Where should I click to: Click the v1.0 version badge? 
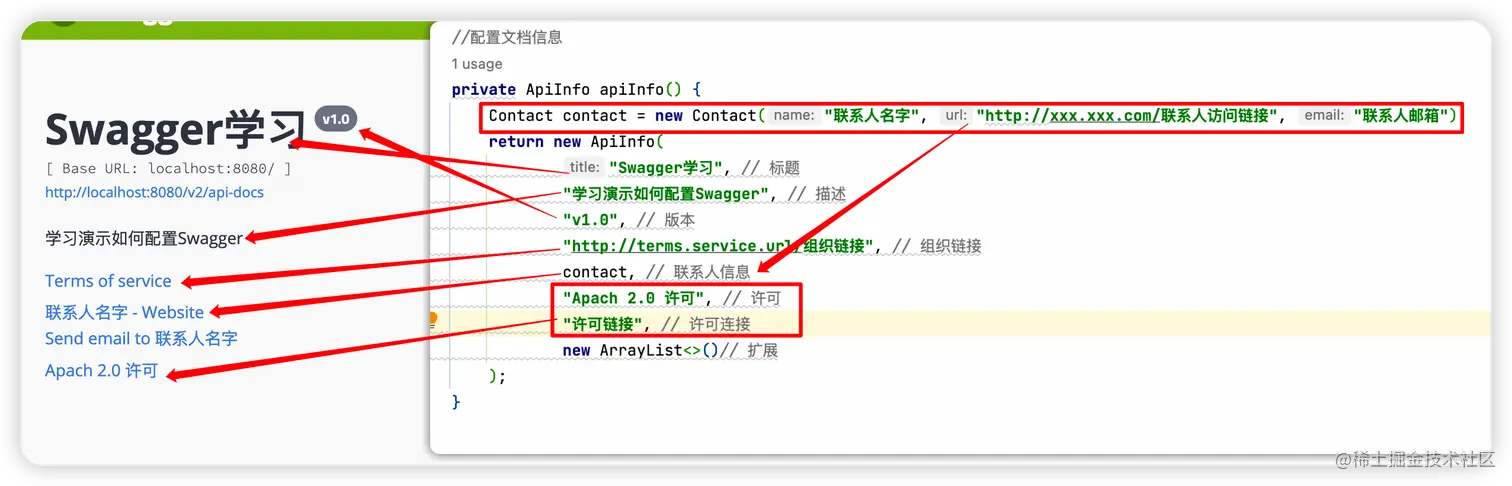335,119
